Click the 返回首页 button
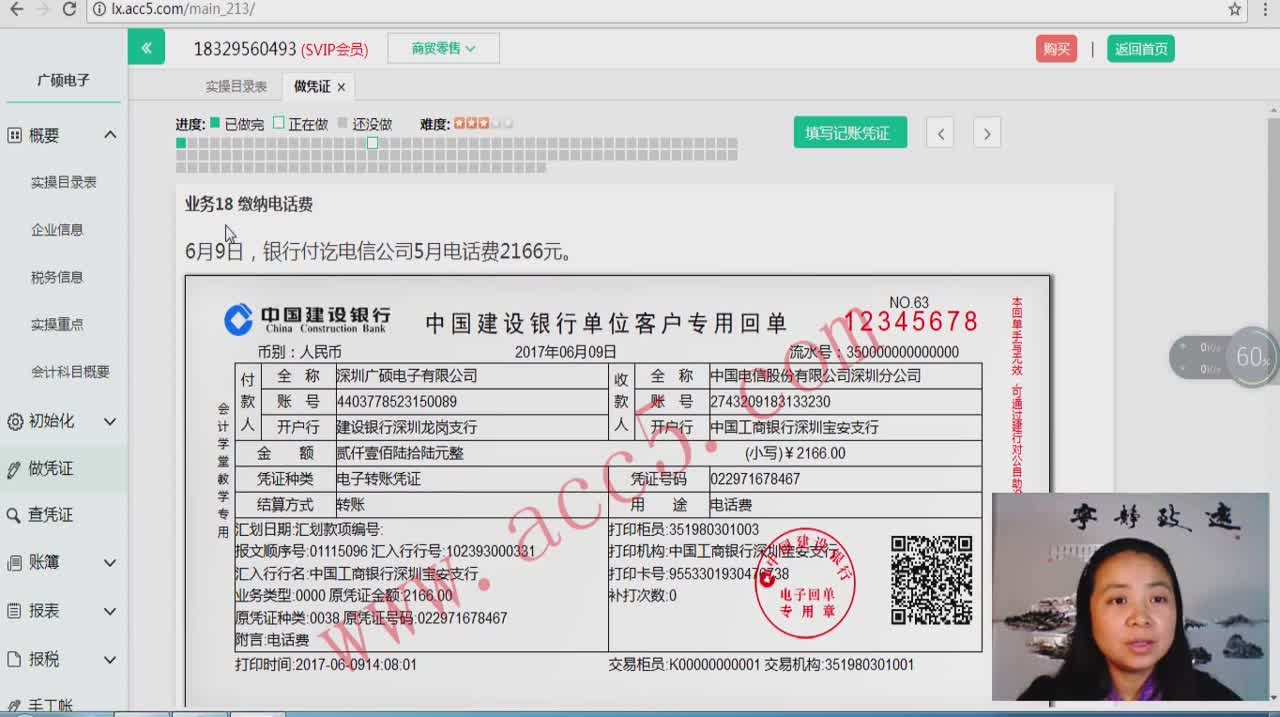 click(x=1140, y=49)
